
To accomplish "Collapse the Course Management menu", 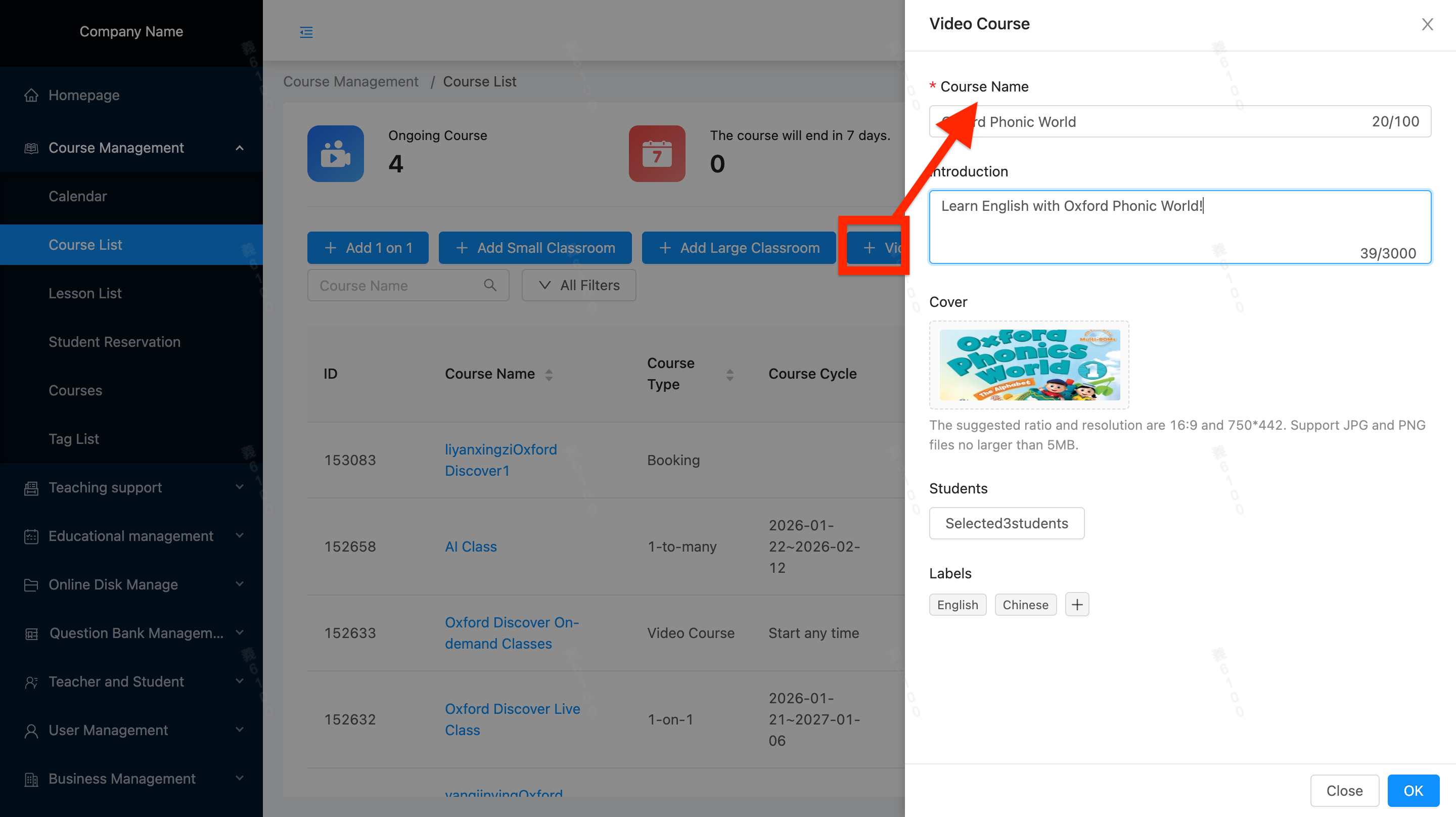I will [240, 148].
